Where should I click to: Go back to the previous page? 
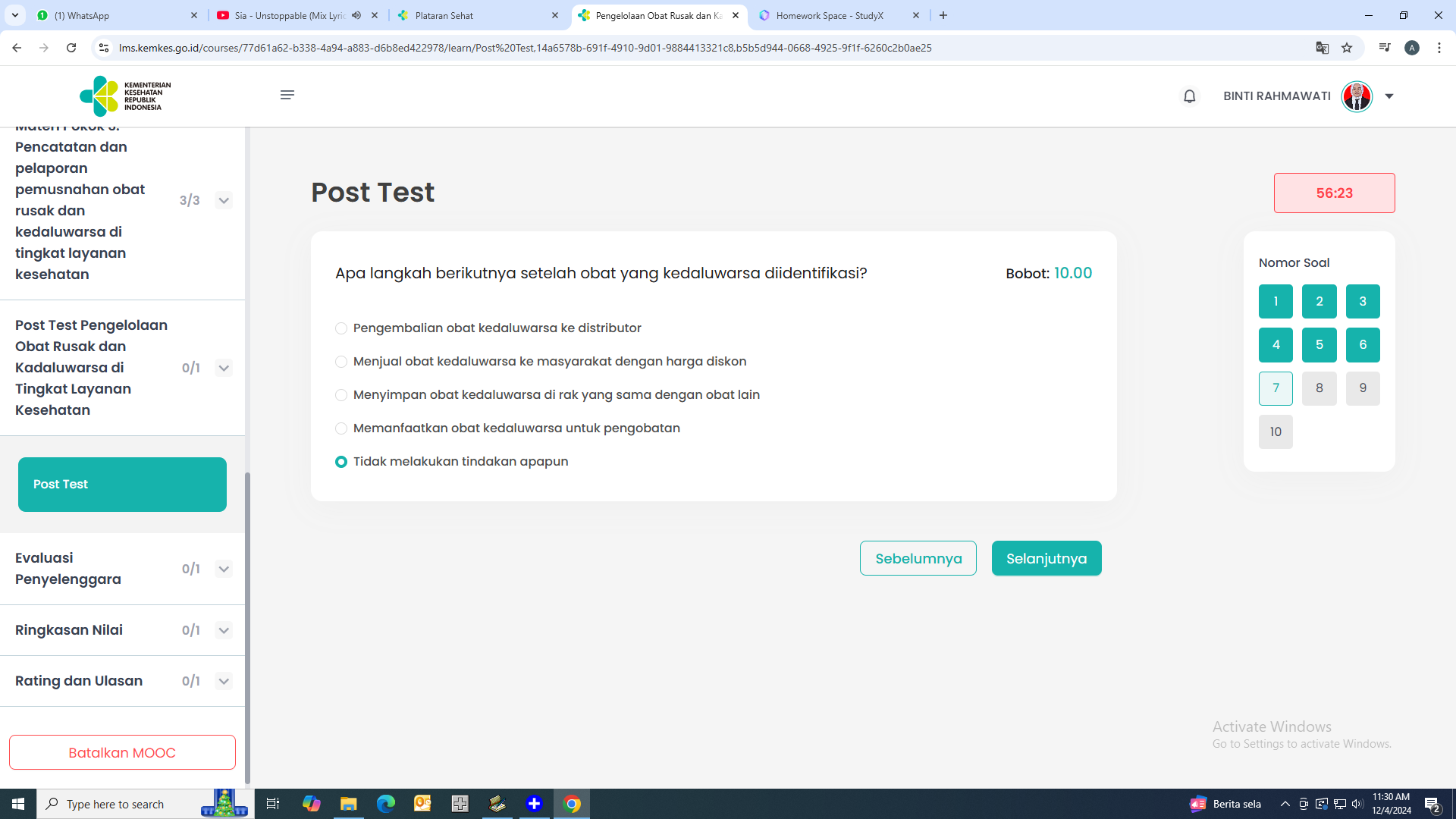tap(17, 48)
